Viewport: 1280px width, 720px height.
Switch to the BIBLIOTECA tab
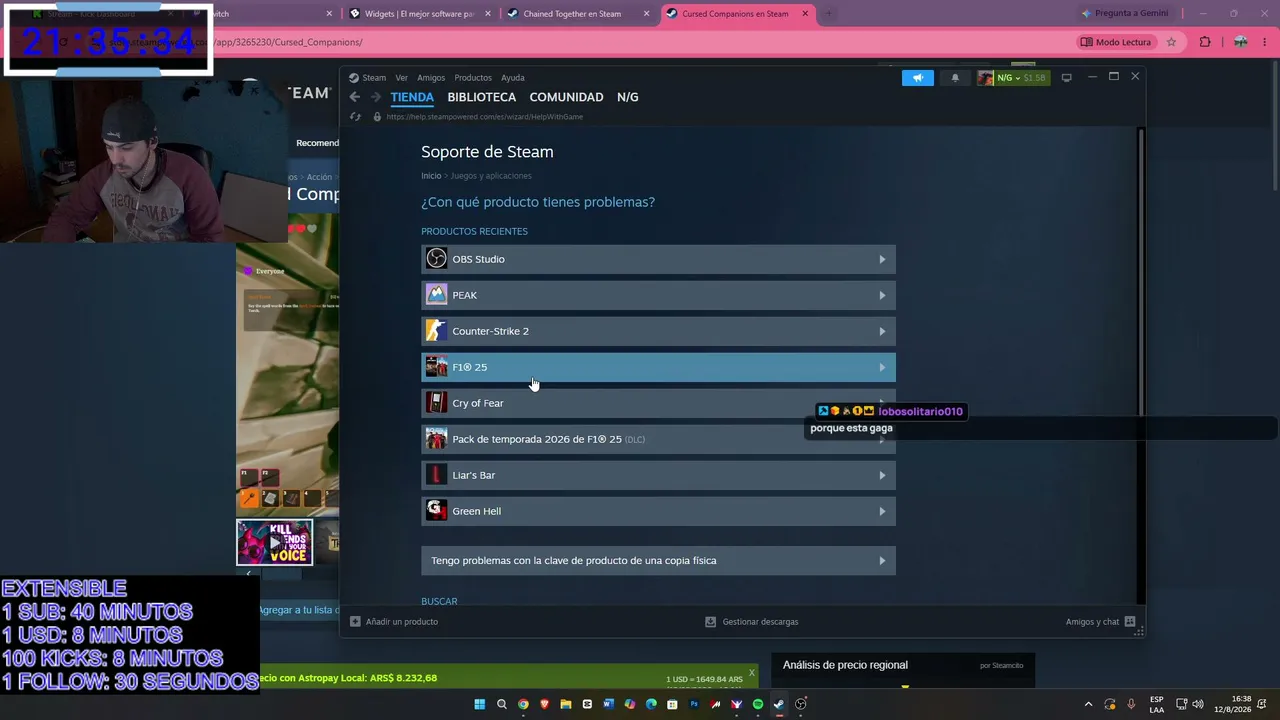[x=482, y=97]
